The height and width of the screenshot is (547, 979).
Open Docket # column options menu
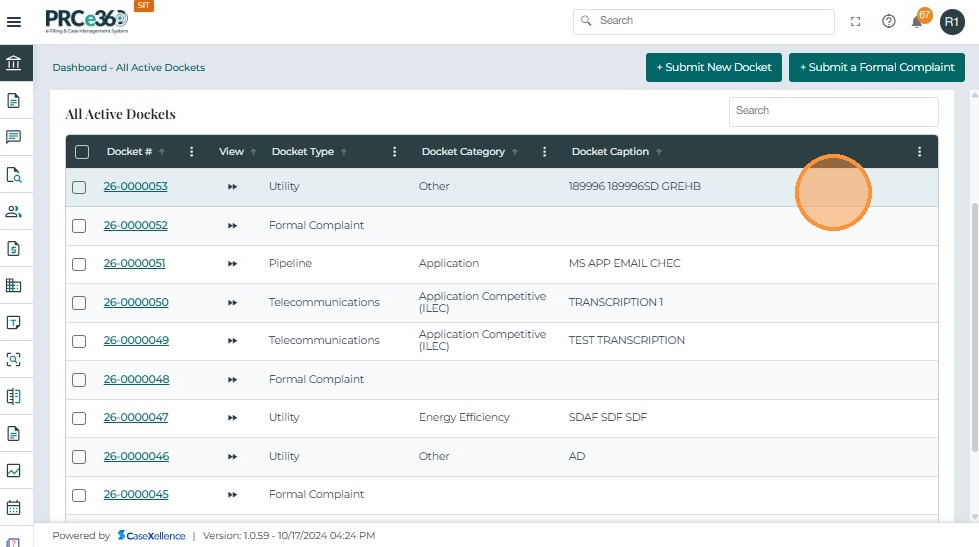192,152
